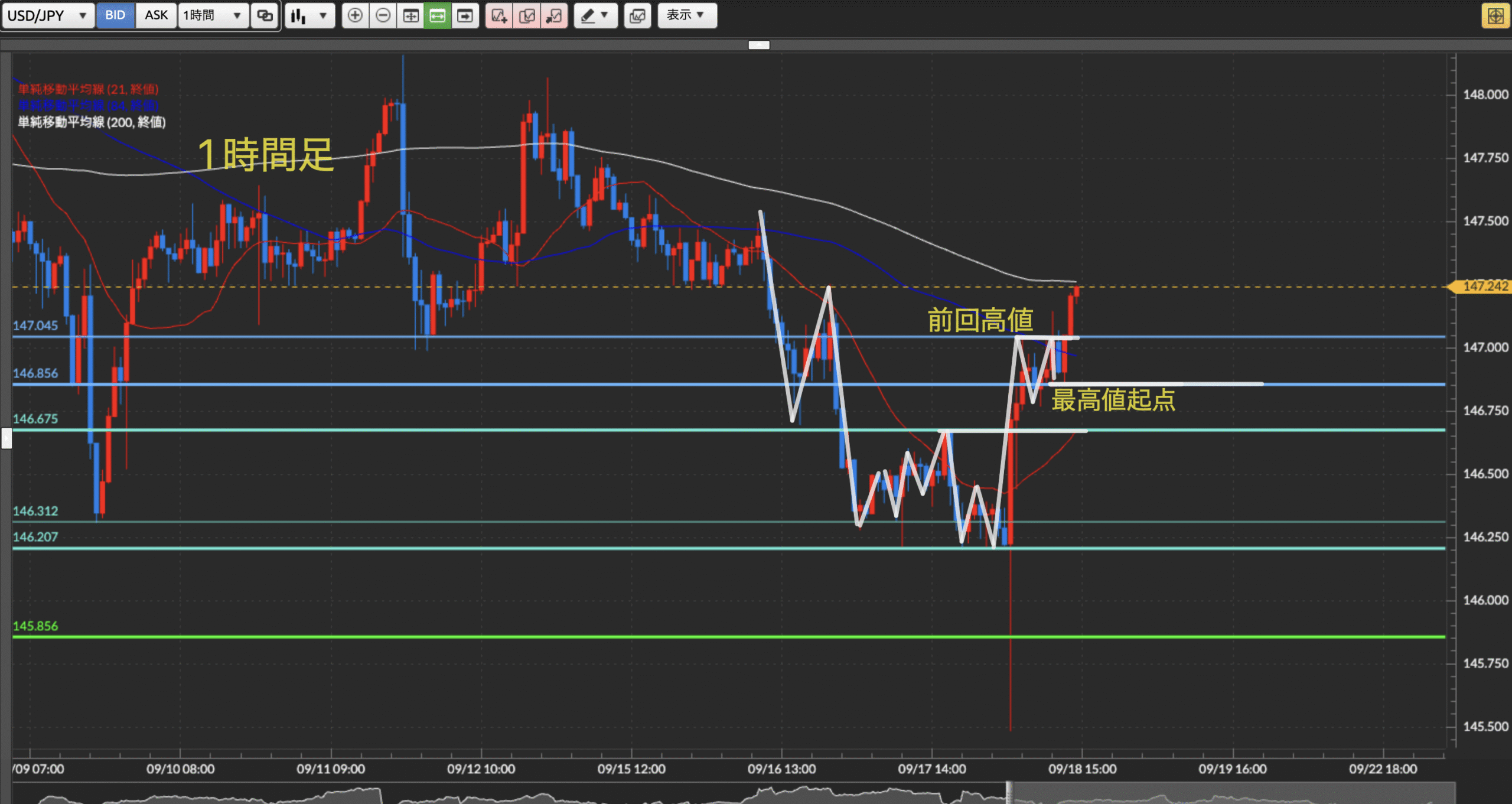Click the blue SMA (84, 終値) indicator label

88,105
